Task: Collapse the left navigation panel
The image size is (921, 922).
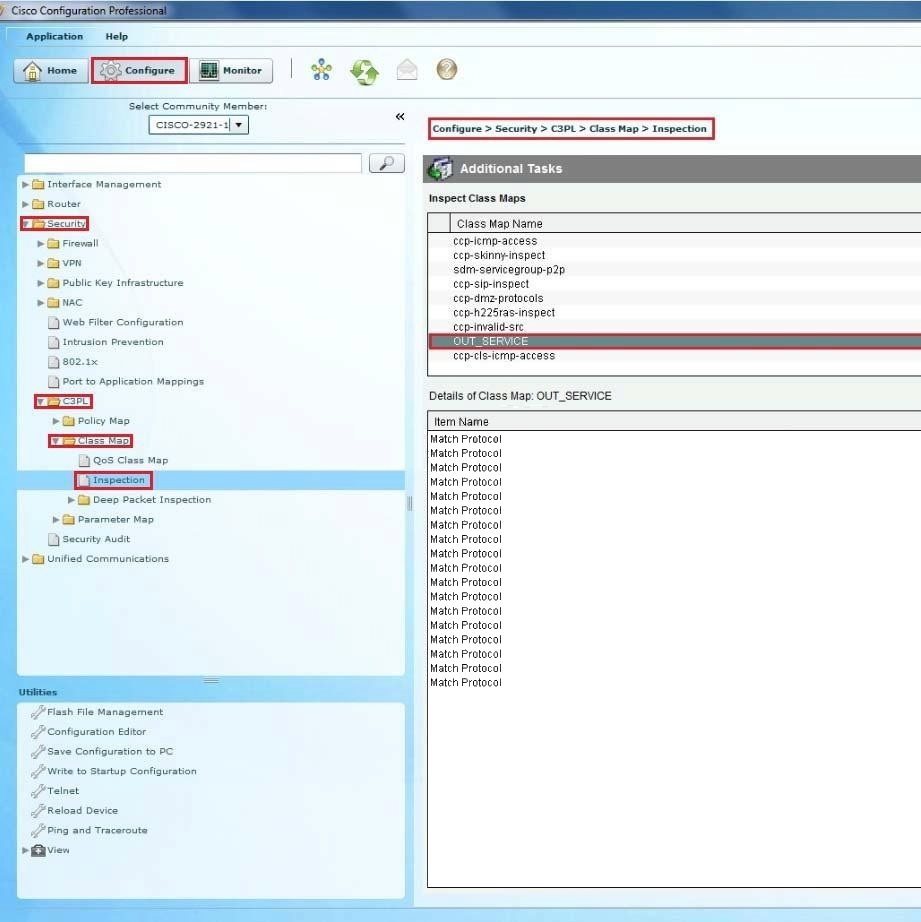Action: 400,116
